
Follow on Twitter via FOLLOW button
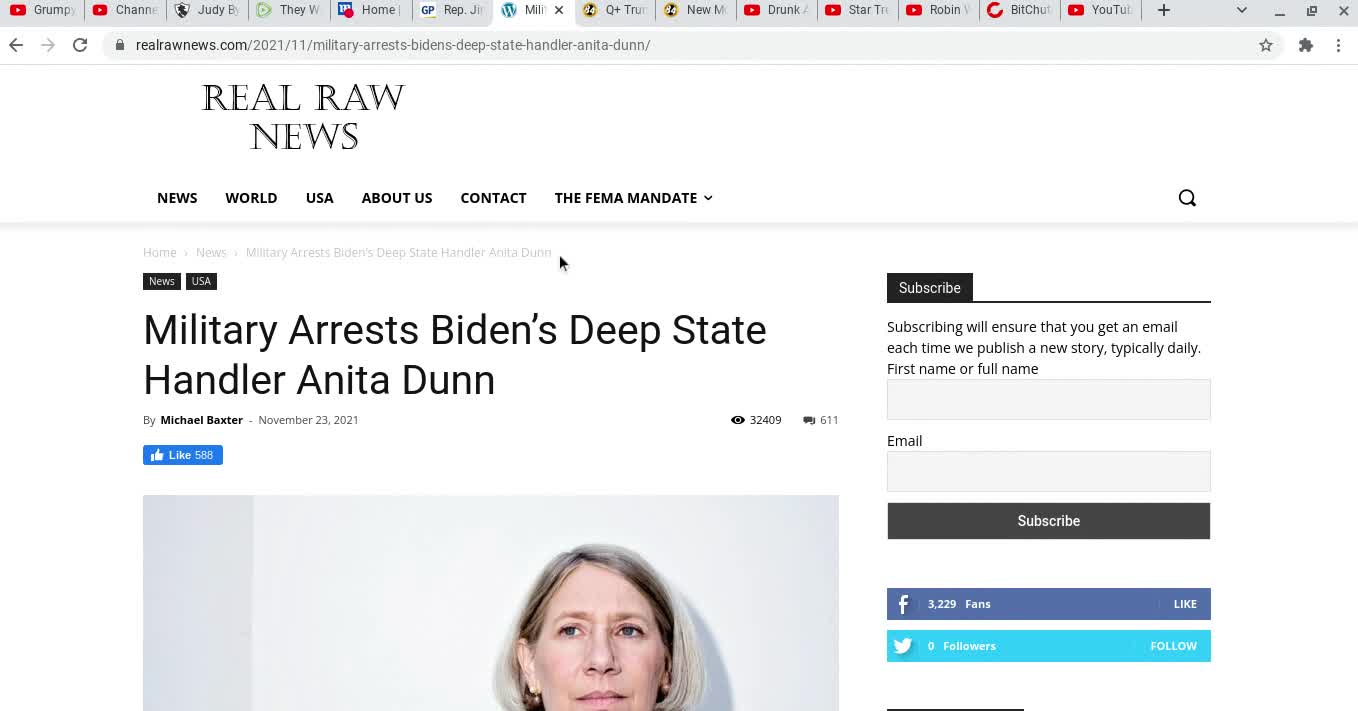coord(1173,646)
